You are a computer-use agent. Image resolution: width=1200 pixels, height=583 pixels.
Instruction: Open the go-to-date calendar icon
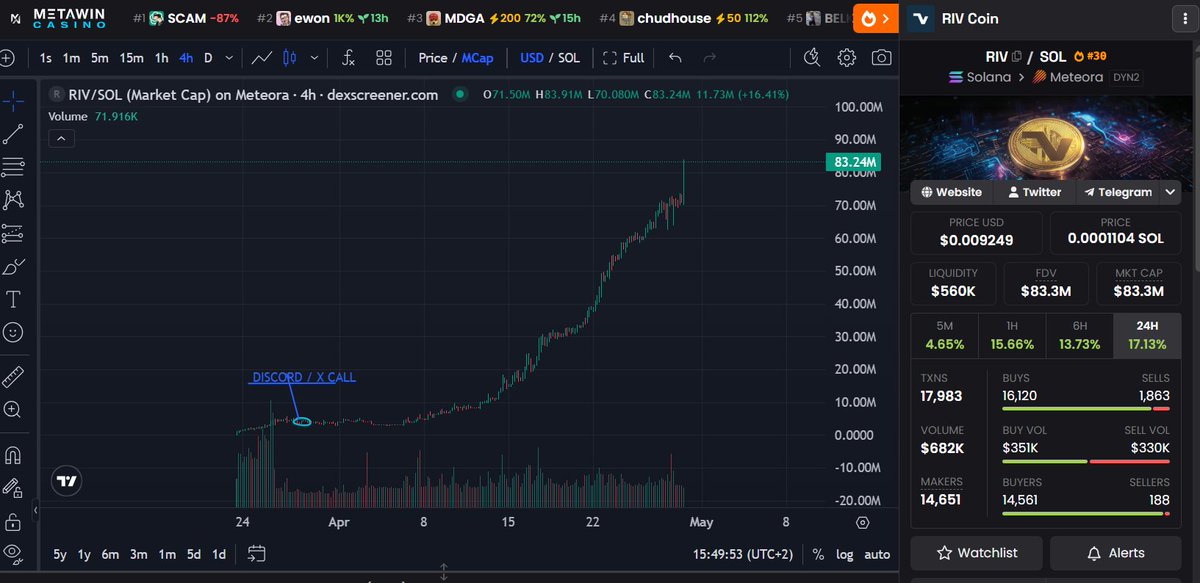(257, 553)
